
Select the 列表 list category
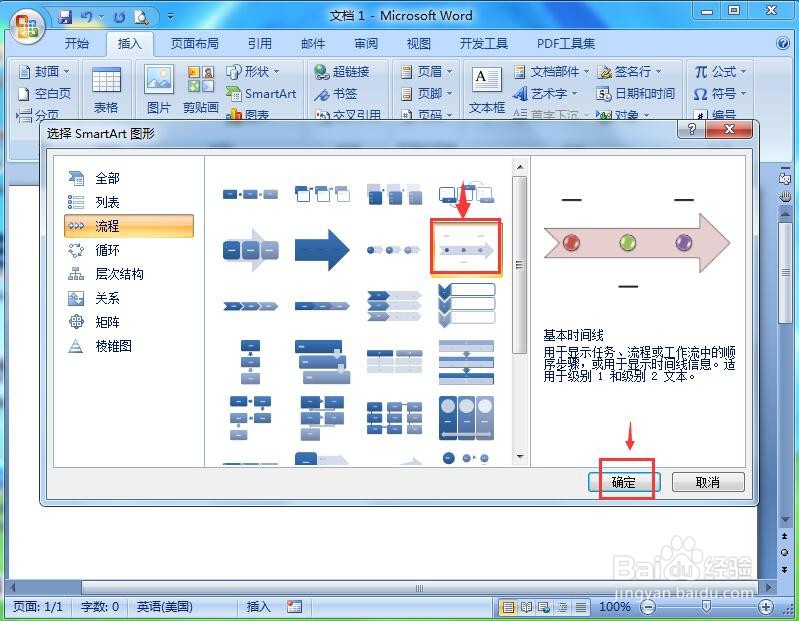128,202
